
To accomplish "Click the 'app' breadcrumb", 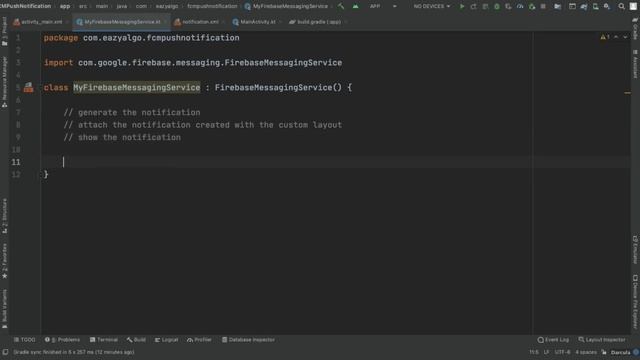I will [x=65, y=6].
